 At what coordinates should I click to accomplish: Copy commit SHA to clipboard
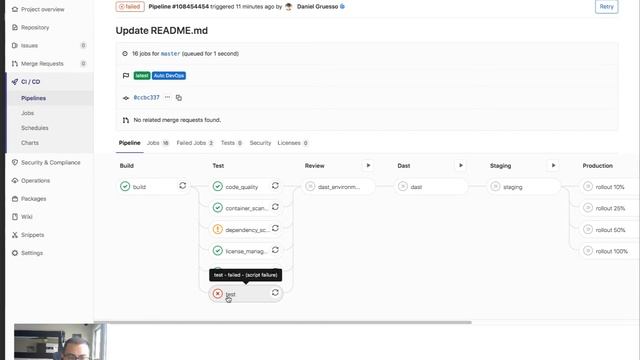(179, 98)
